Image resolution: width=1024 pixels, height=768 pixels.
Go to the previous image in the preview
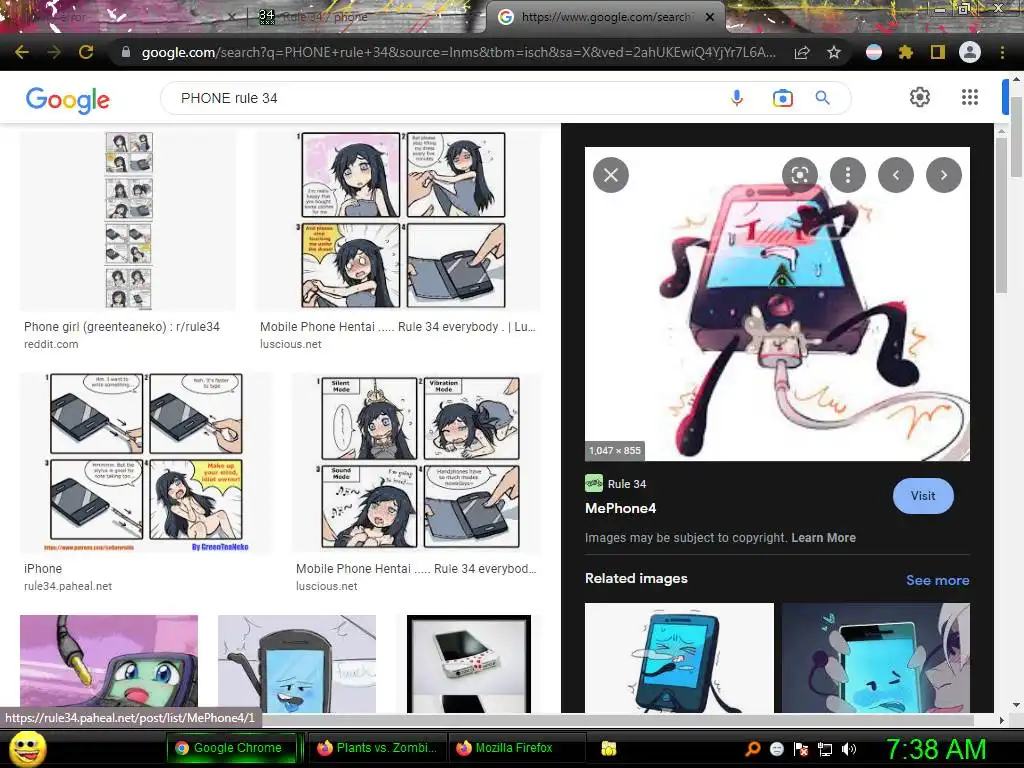click(x=895, y=175)
